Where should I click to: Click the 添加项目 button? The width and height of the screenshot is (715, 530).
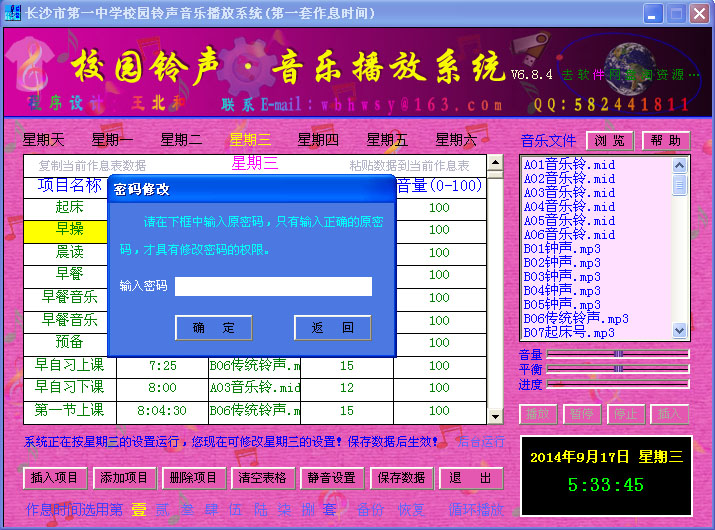click(x=124, y=478)
